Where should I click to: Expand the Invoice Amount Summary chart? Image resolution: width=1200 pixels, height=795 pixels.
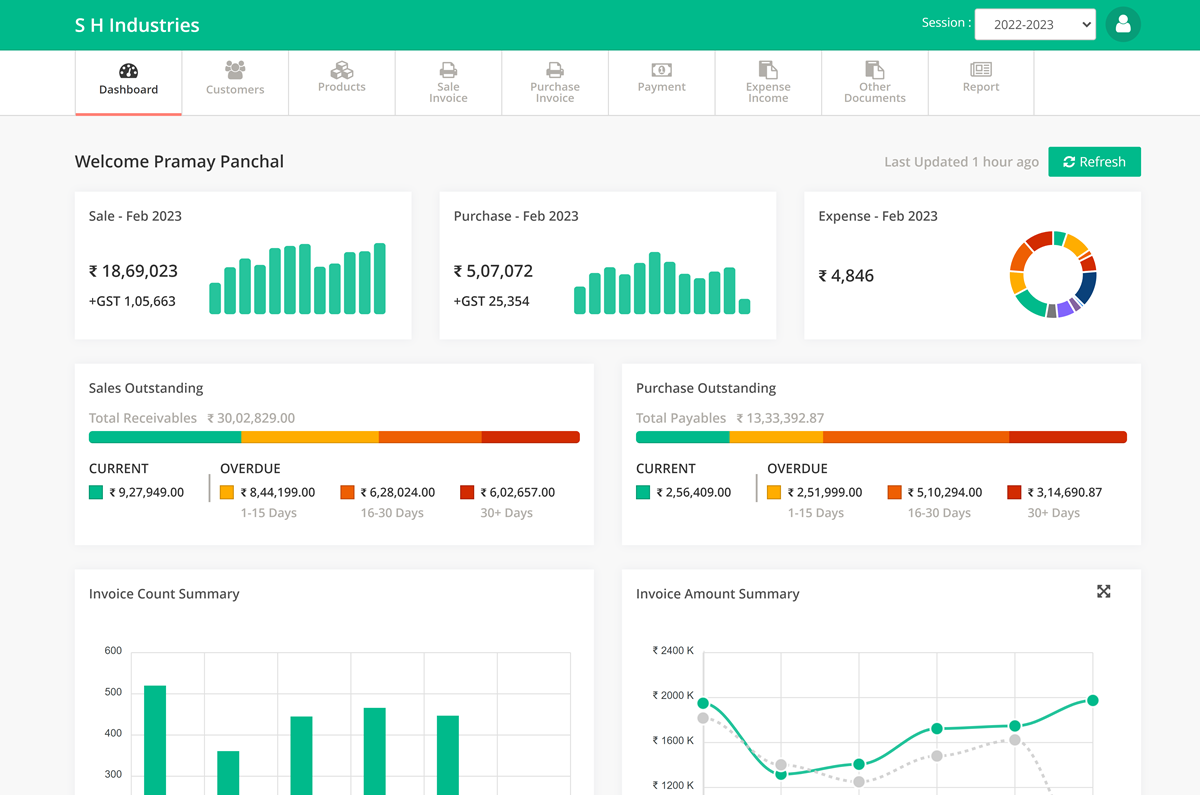pos(1103,592)
